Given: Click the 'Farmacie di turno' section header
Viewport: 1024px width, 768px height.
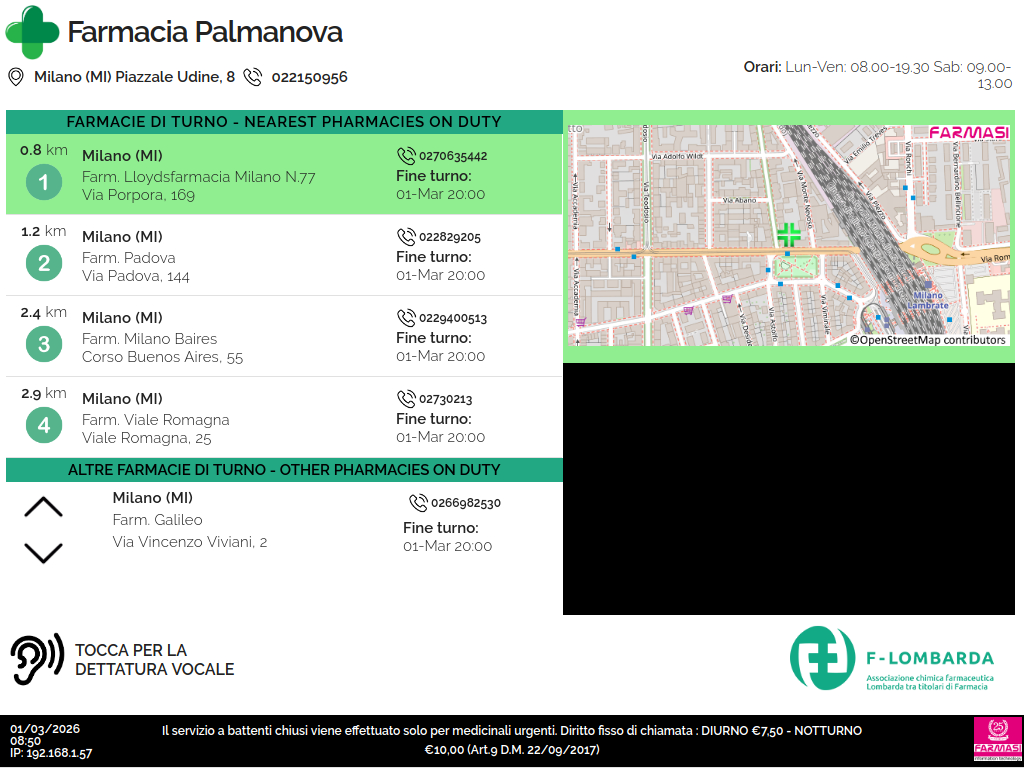Looking at the screenshot, I should [284, 122].
